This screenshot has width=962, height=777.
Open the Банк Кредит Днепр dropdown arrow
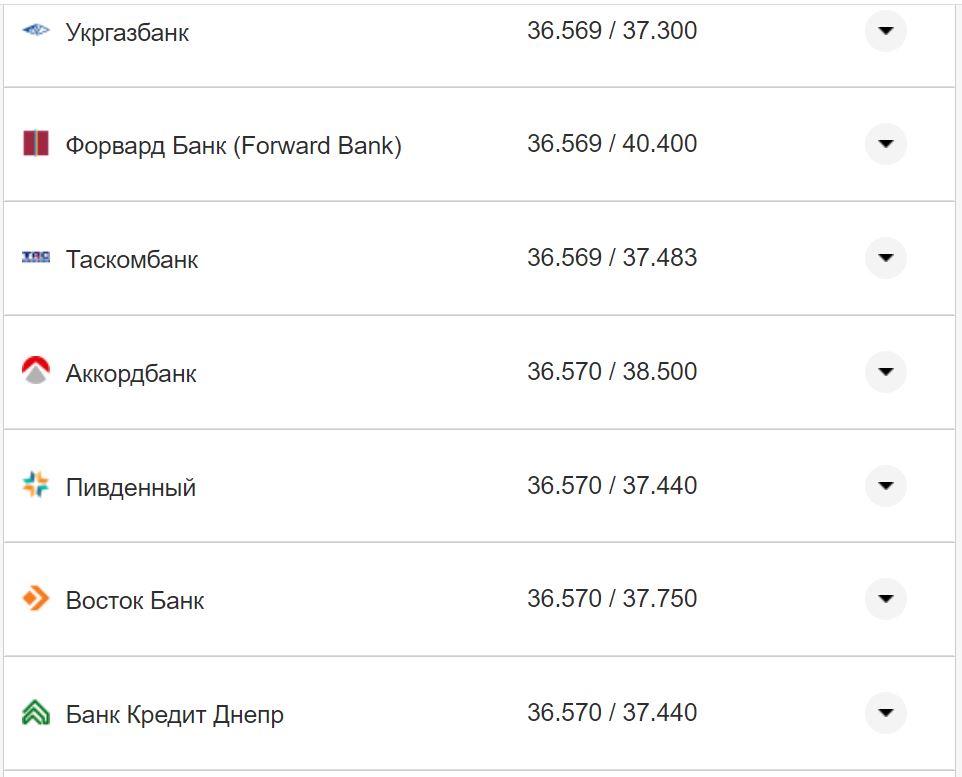pos(885,713)
